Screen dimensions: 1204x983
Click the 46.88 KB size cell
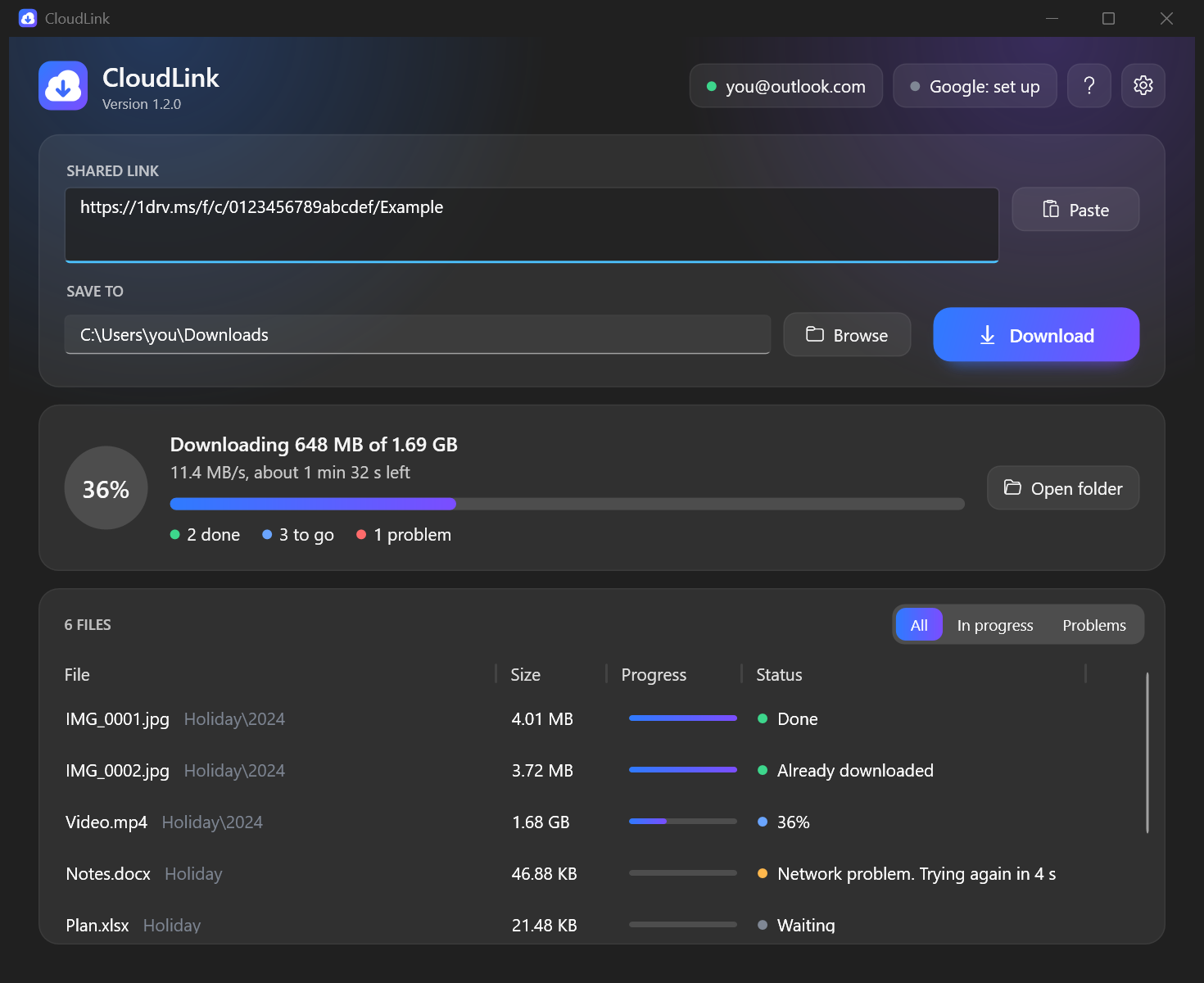pos(544,874)
